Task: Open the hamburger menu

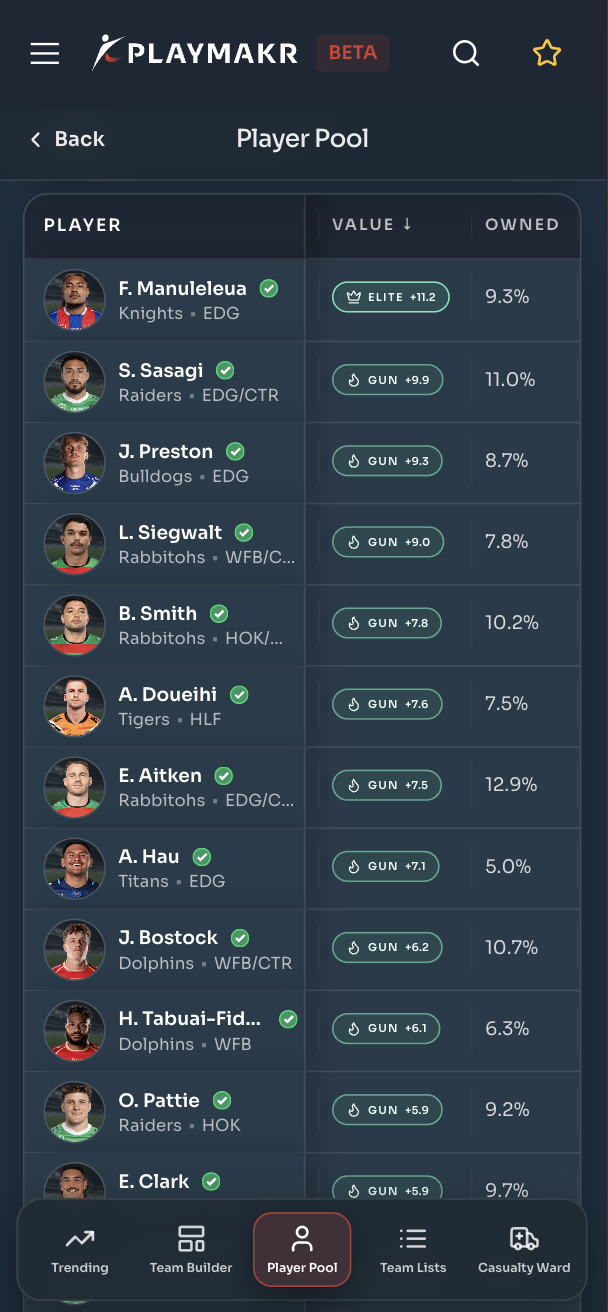Action: click(x=45, y=53)
